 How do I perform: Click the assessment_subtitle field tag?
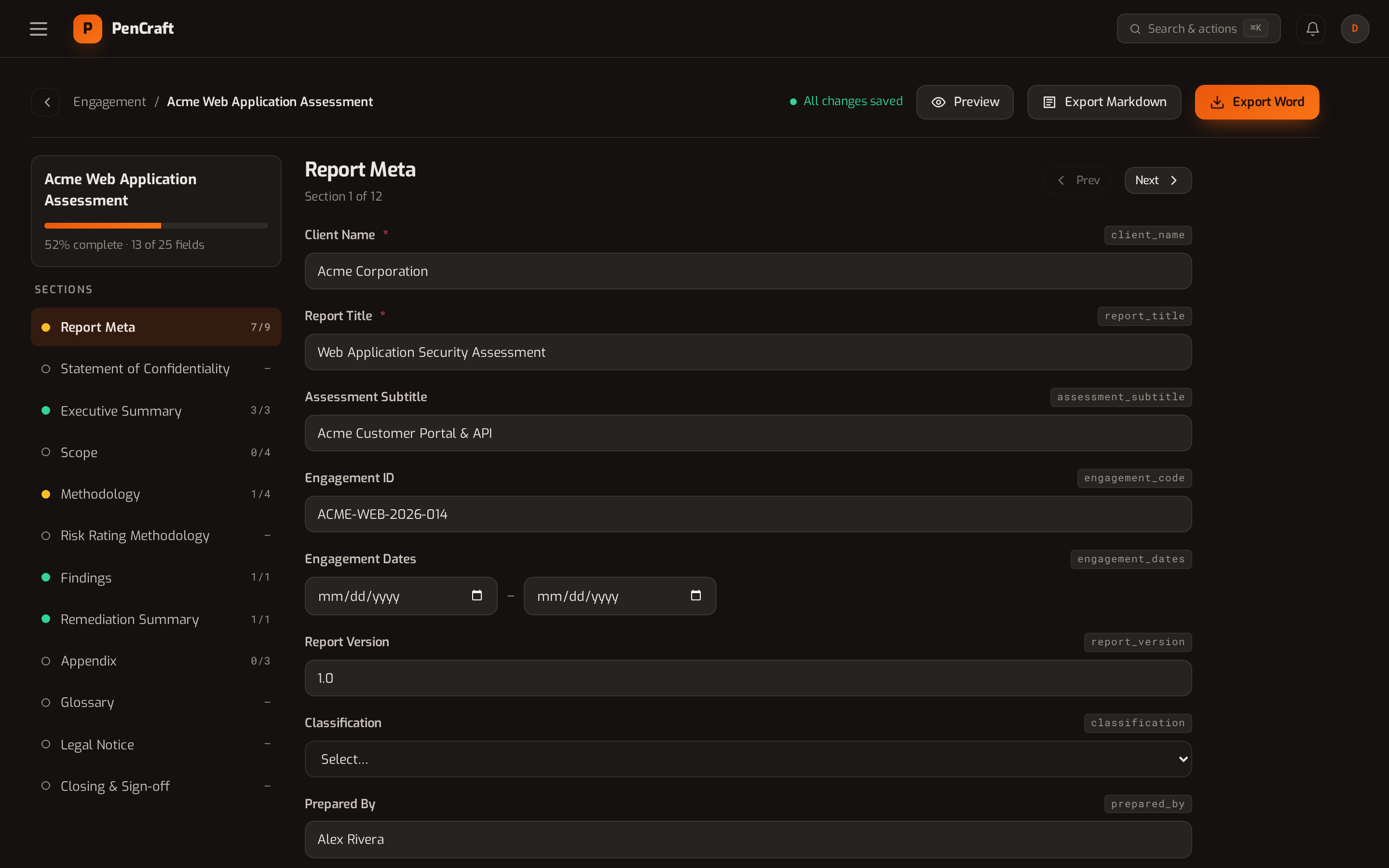click(1121, 397)
